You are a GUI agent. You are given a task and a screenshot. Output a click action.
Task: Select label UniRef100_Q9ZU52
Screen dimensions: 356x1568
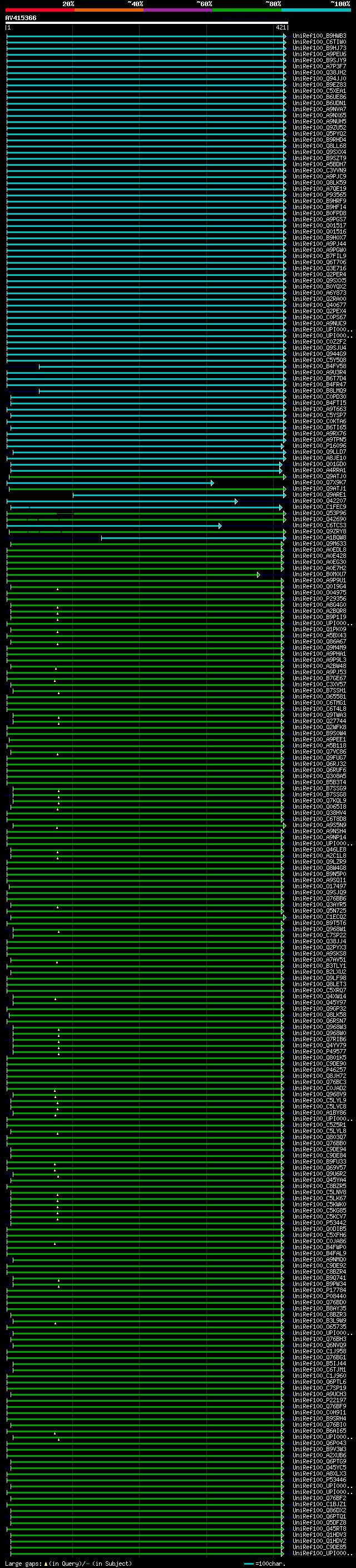319,128
